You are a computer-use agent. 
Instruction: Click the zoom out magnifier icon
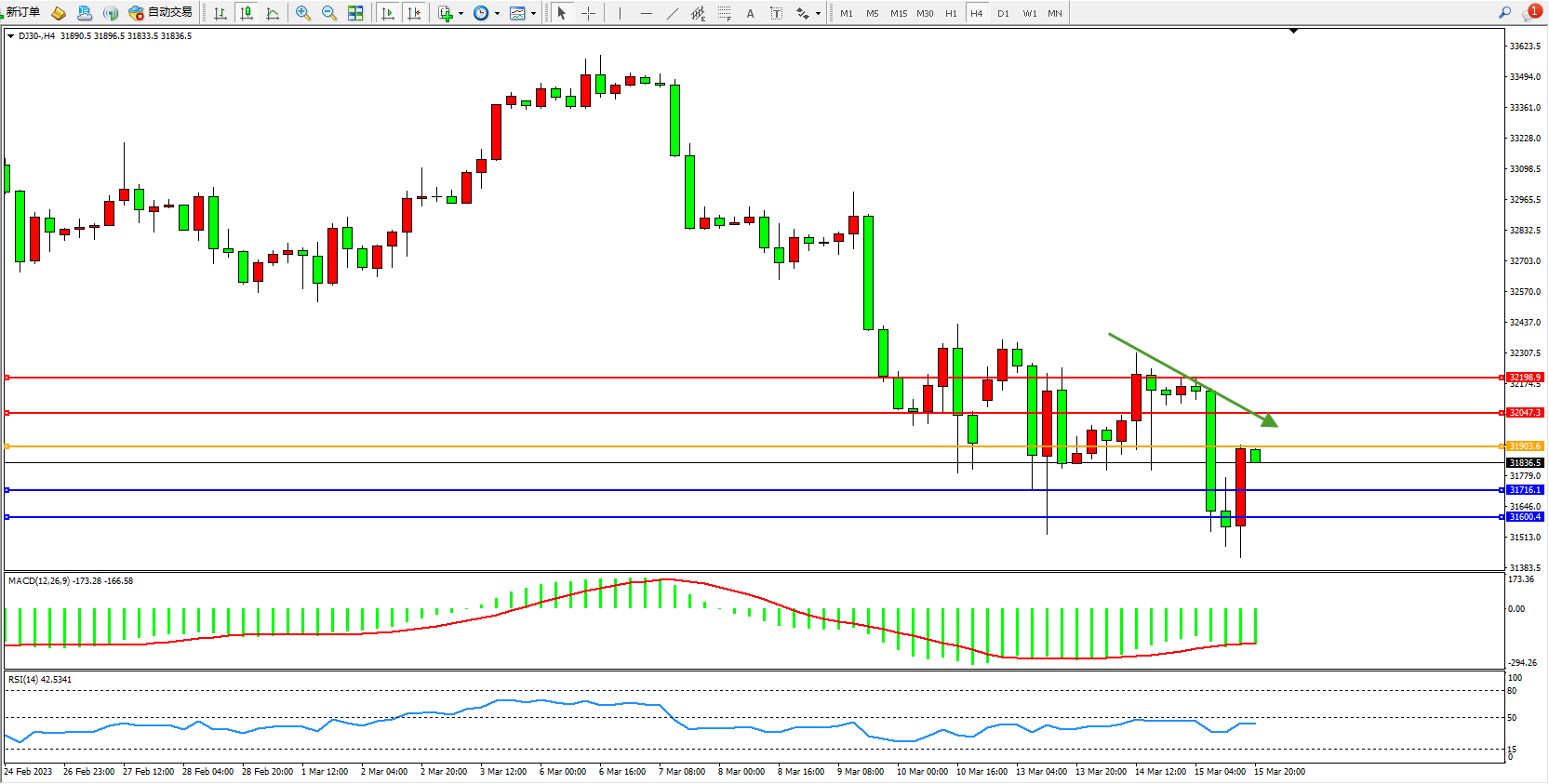point(328,13)
